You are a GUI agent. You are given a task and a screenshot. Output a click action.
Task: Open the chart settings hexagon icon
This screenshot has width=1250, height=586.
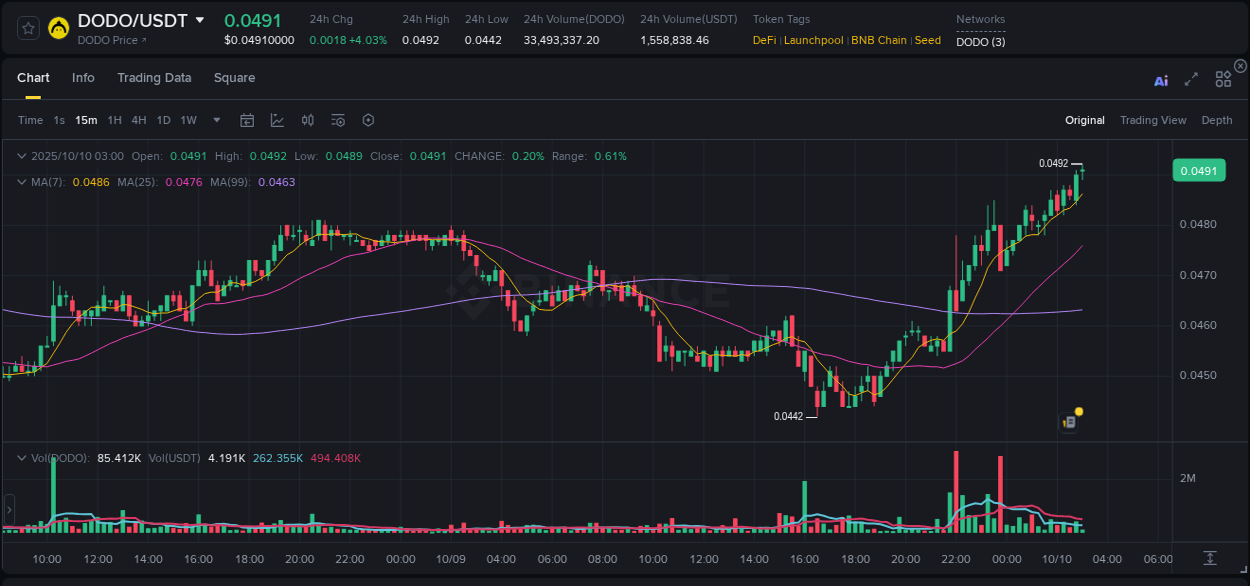click(368, 120)
